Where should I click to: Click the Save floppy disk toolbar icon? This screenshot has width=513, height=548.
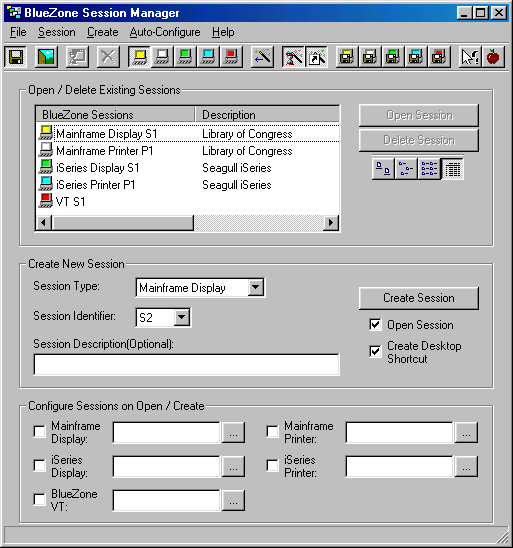(x=15, y=57)
